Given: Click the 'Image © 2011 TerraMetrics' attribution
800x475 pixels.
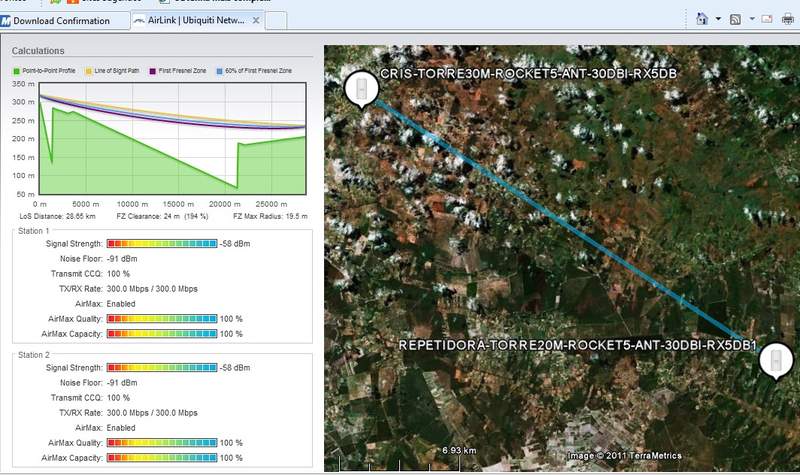Looking at the screenshot, I should 624,456.
